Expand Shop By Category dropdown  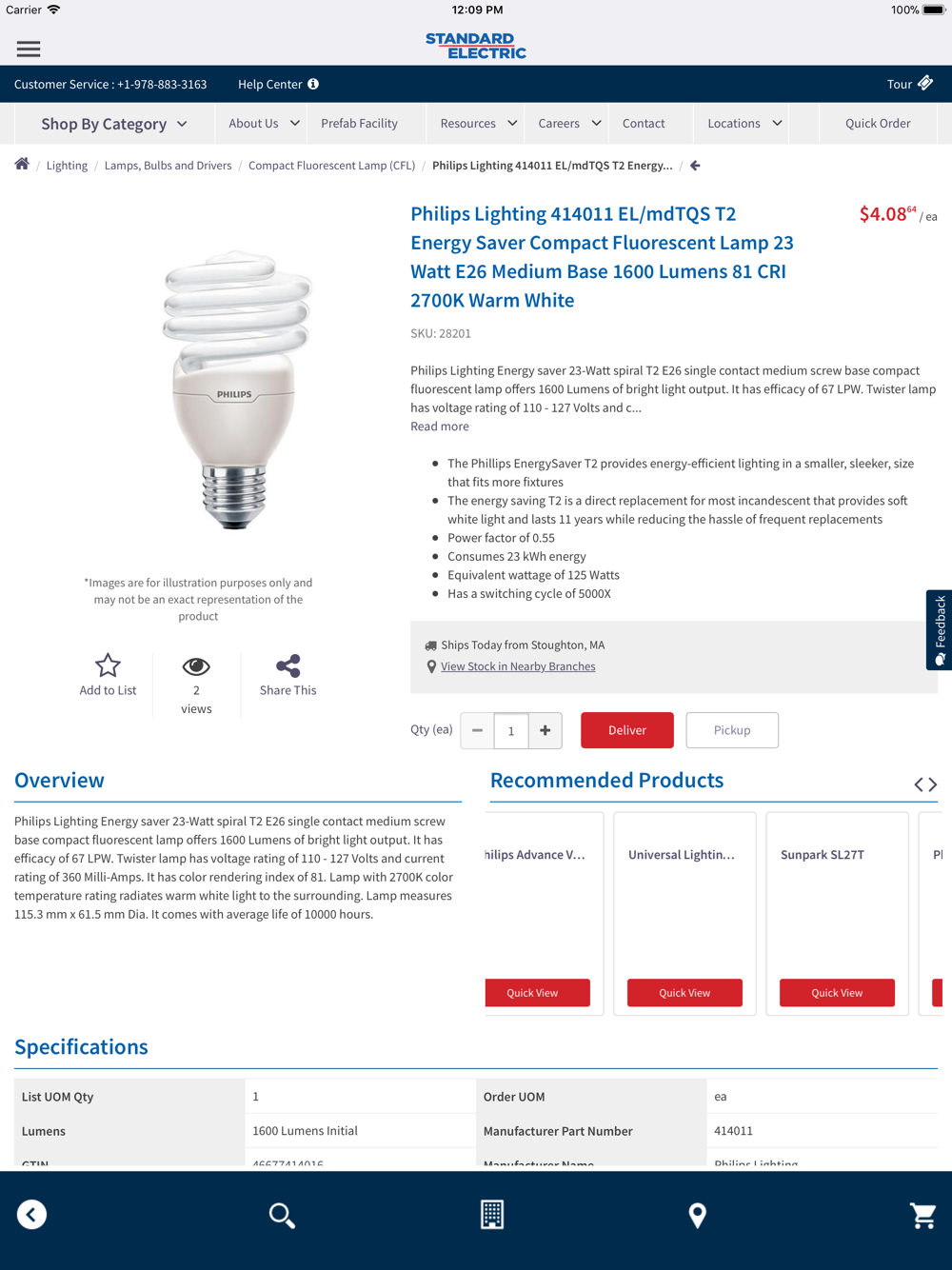tap(114, 124)
